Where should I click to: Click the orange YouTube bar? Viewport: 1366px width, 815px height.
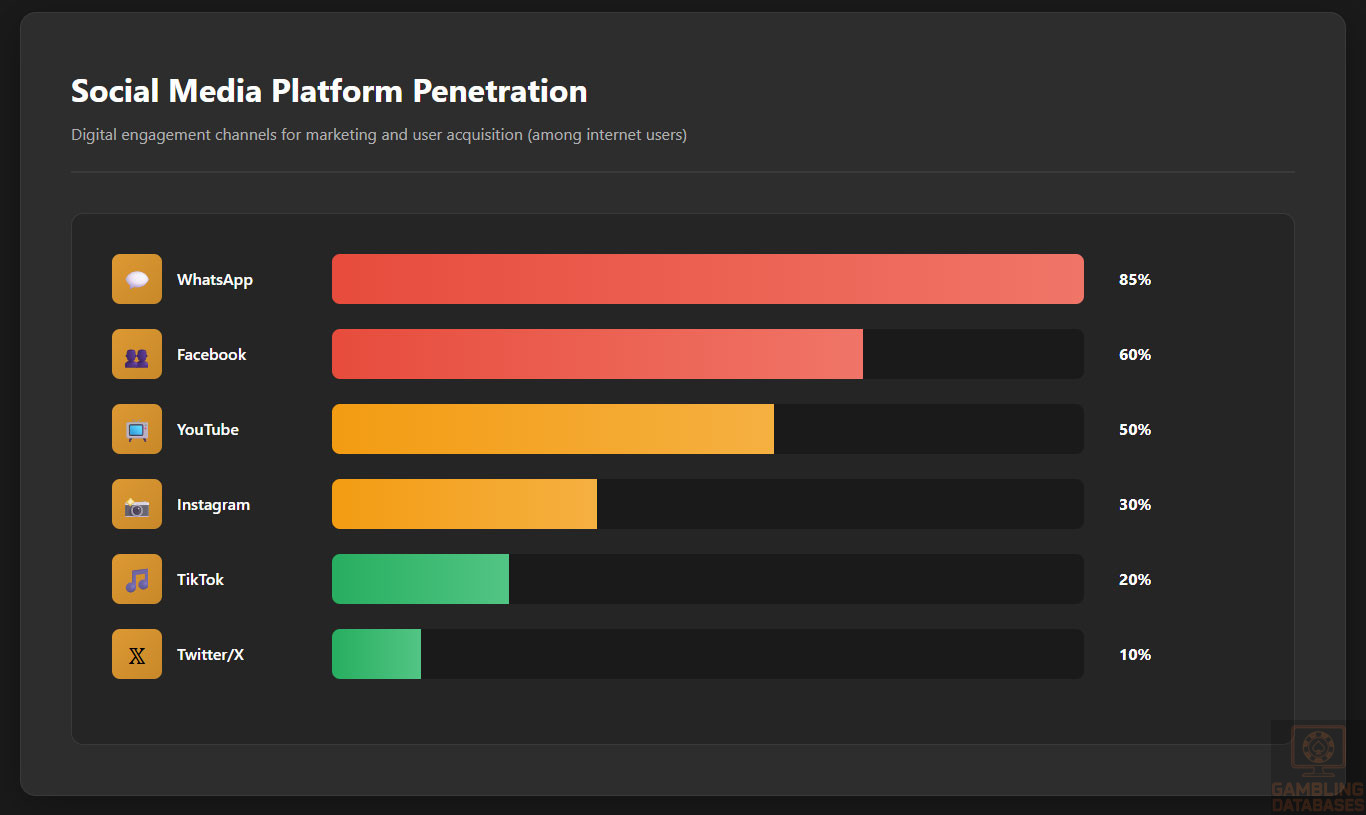(x=552, y=429)
